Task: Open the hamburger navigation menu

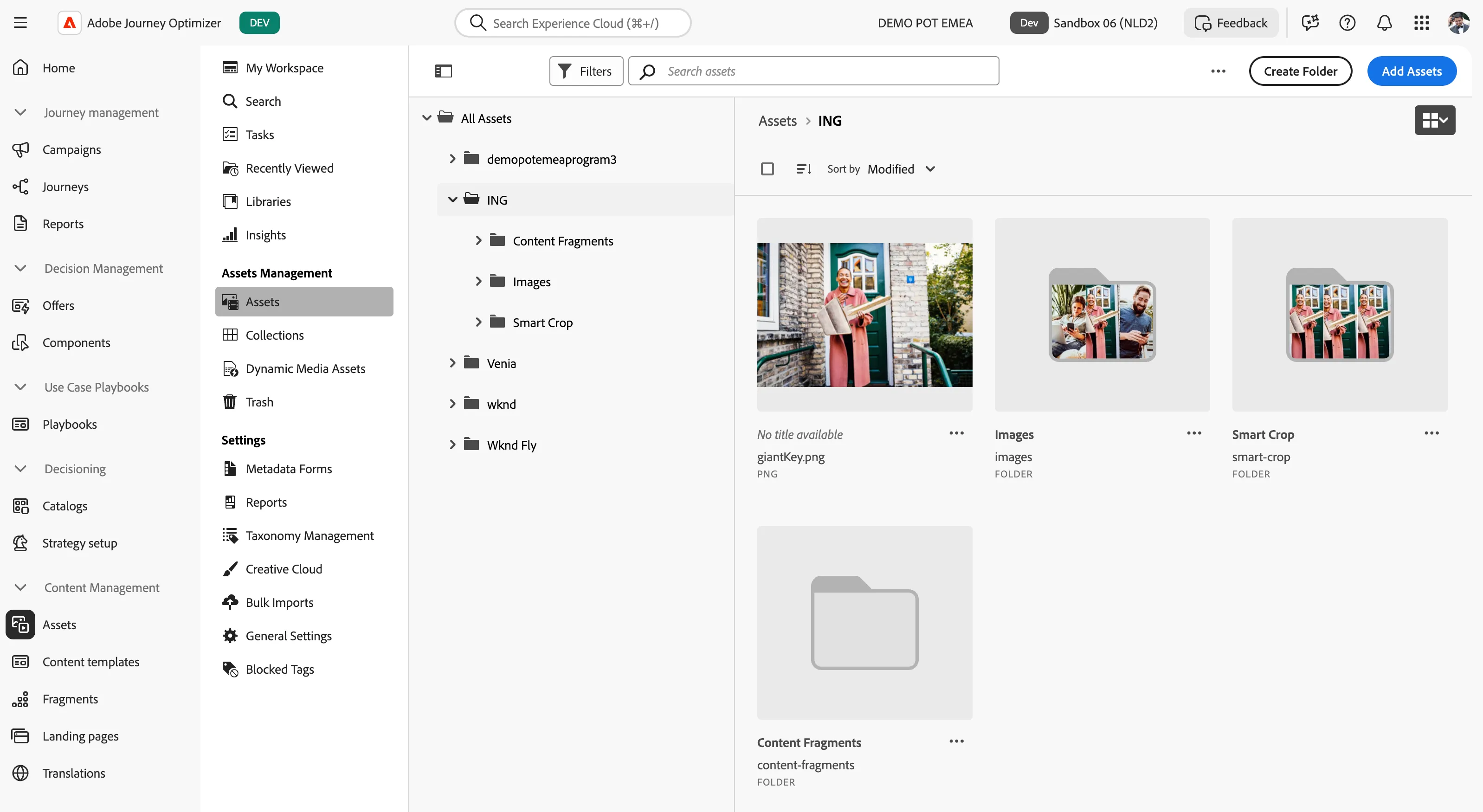Action: (21, 23)
